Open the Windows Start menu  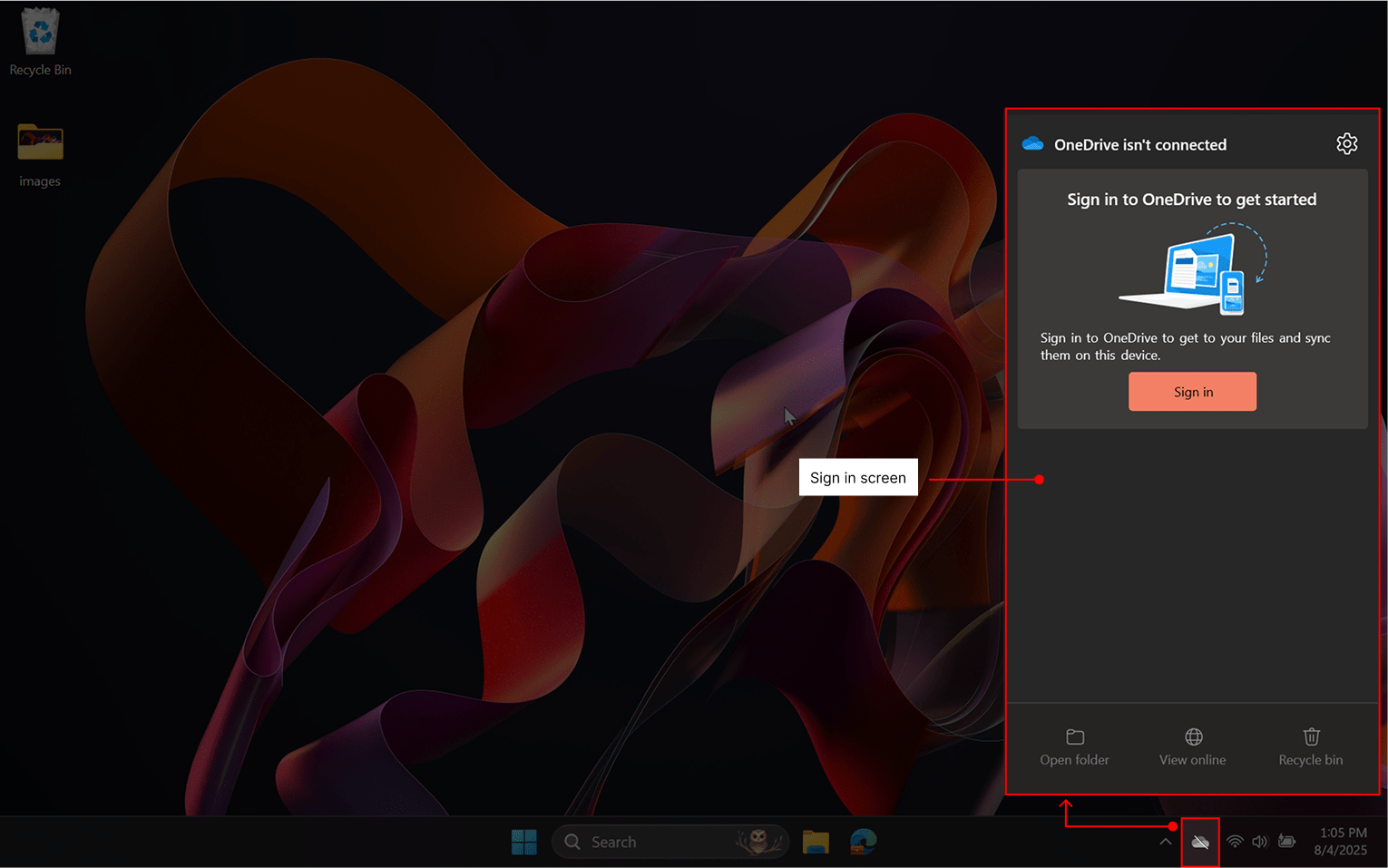tap(524, 843)
